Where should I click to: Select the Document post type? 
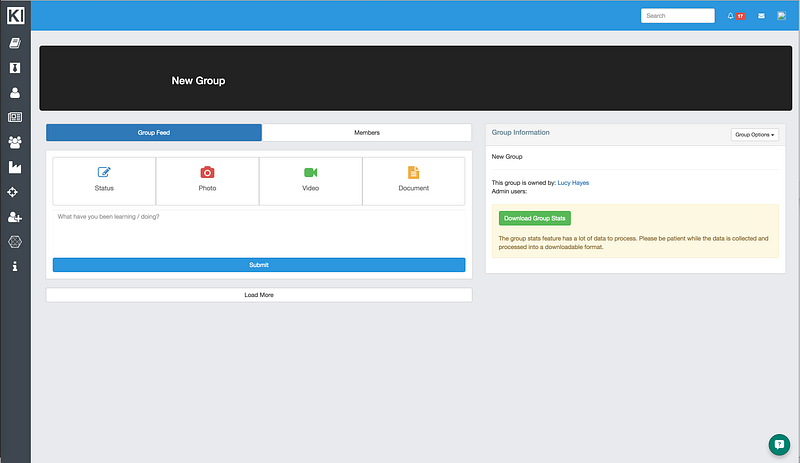414,181
